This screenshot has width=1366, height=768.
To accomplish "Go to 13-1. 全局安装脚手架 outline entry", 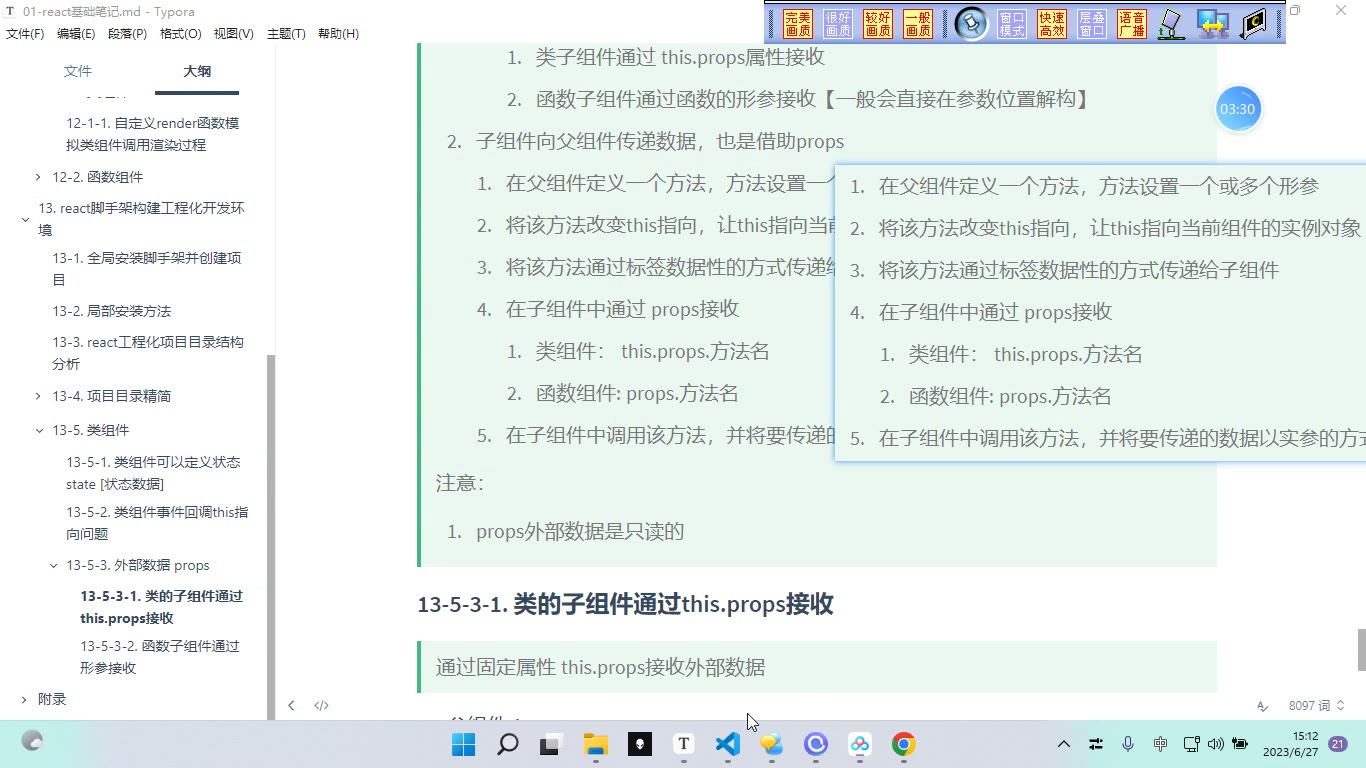I will point(147,269).
